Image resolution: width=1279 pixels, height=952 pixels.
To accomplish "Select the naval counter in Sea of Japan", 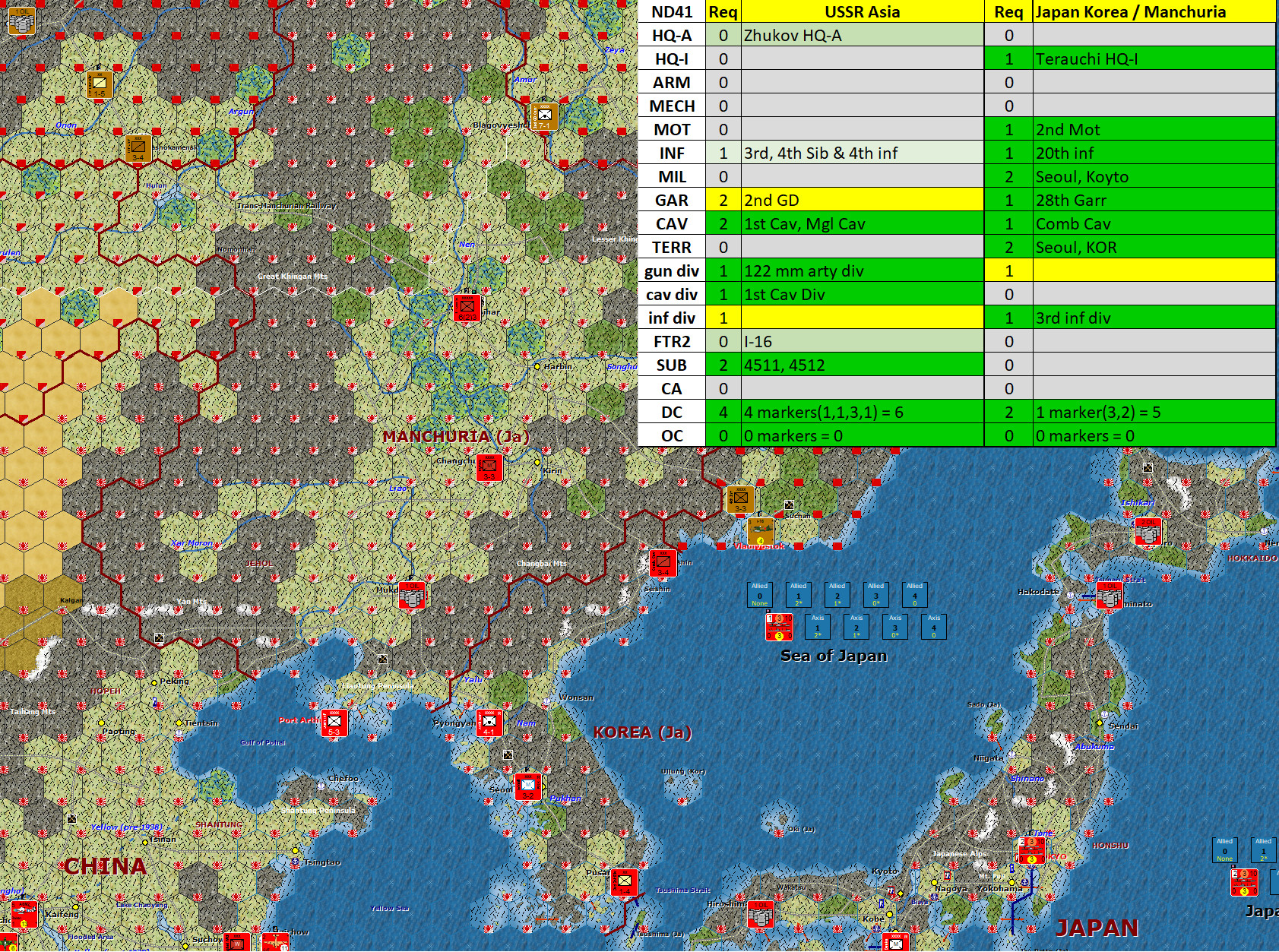I will point(779,628).
